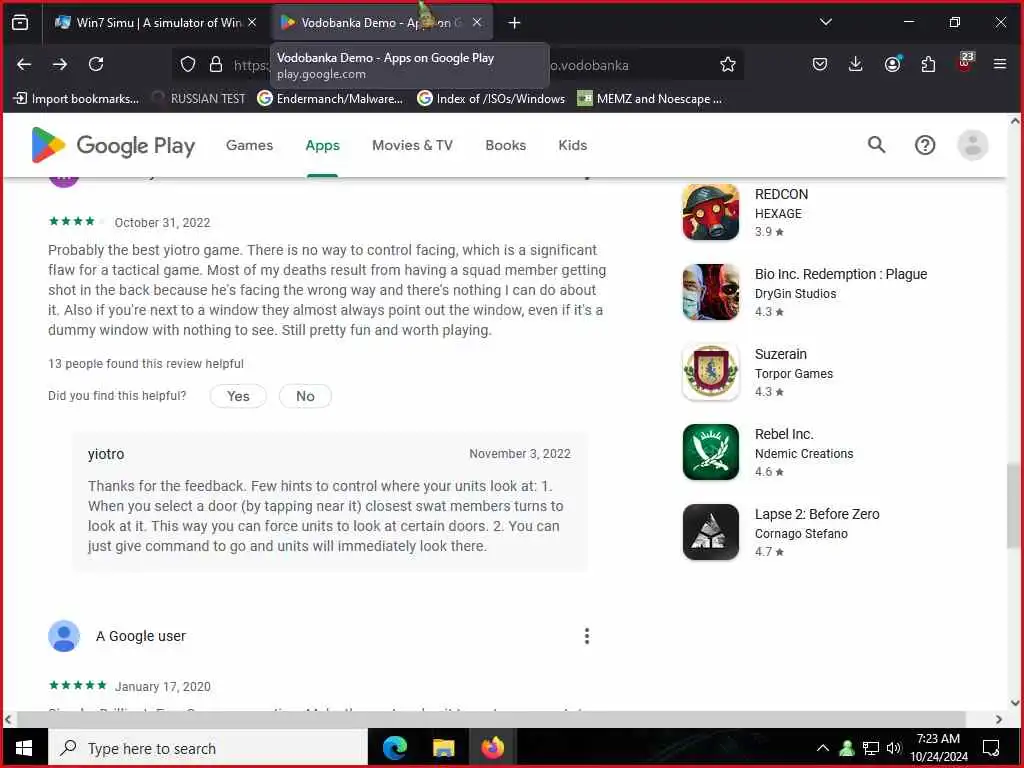
Task: Click the Firefox address bar
Action: pos(457,64)
